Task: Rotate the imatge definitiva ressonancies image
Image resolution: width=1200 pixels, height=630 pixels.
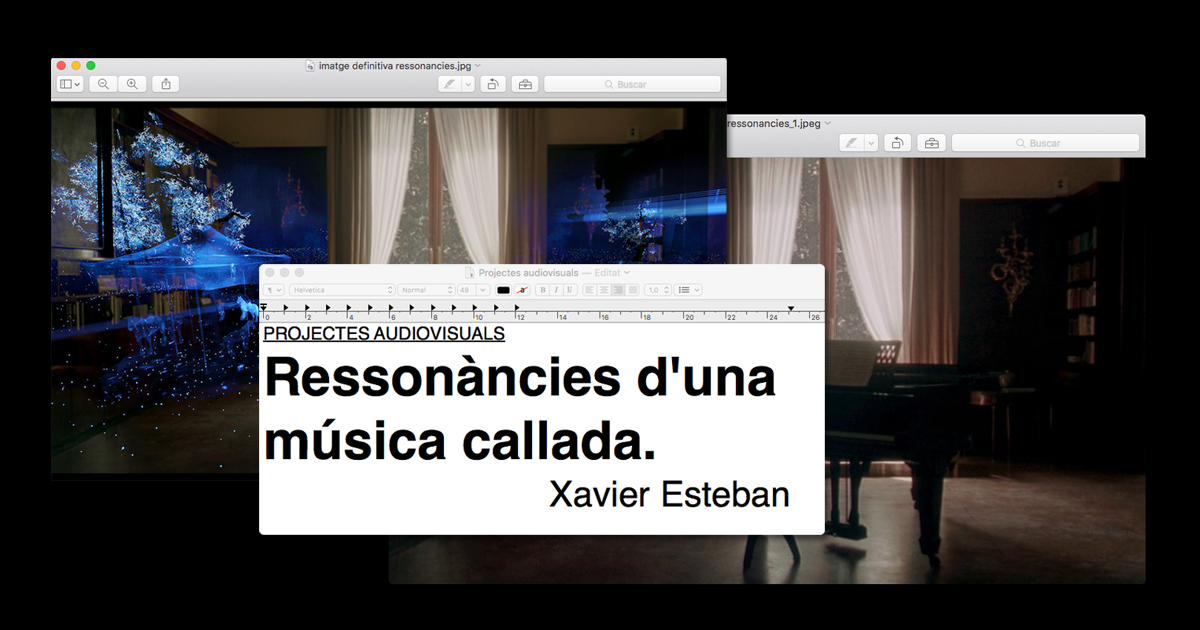Action: (492, 84)
